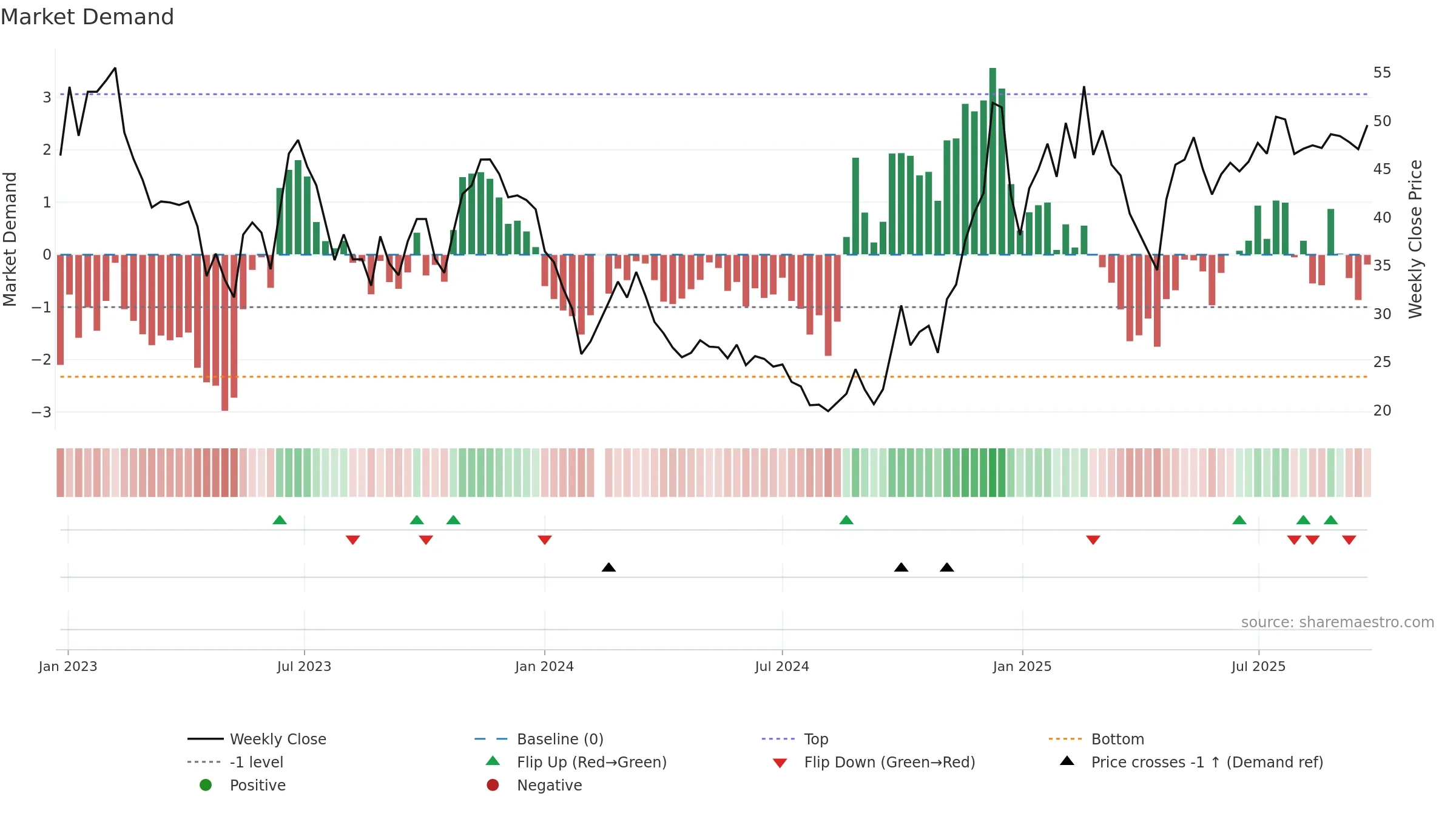Click the first black price-cross marker after Jan 2024

pos(608,567)
